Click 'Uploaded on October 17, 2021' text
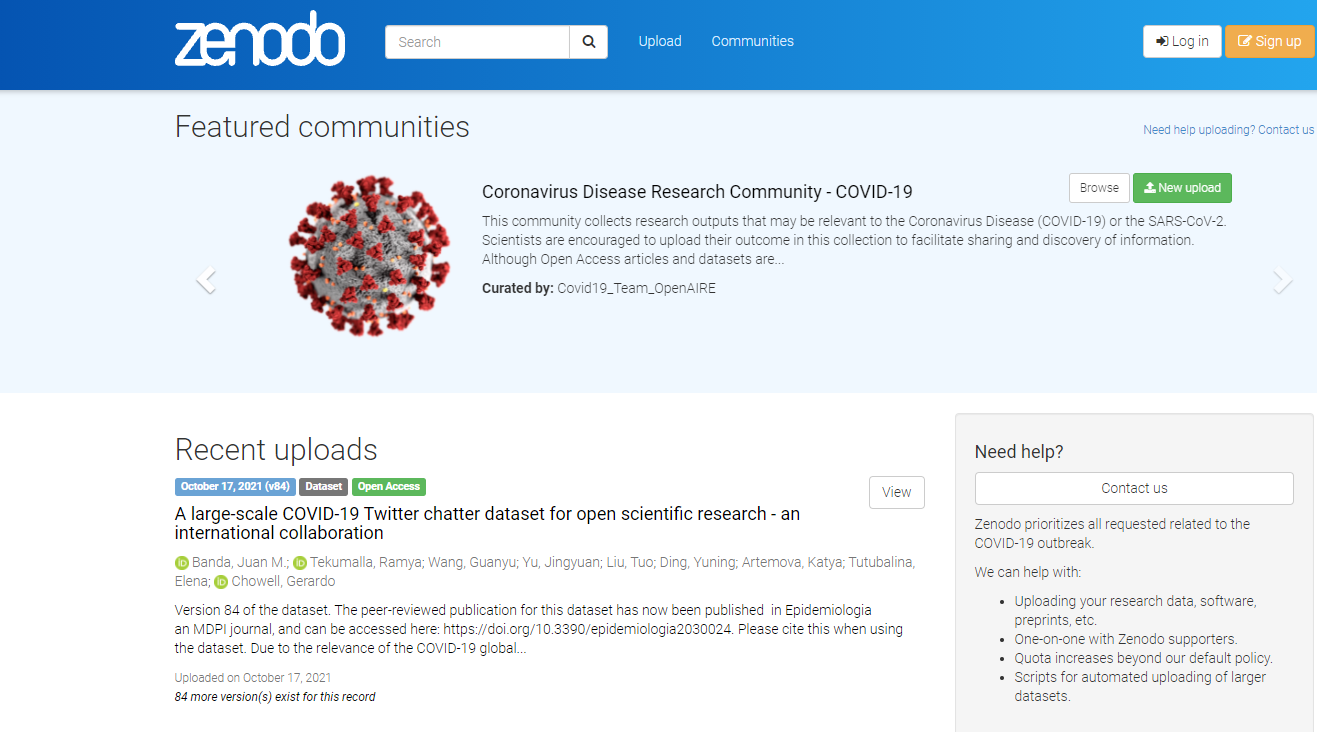The height and width of the screenshot is (732, 1317). pyautogui.click(x=253, y=678)
